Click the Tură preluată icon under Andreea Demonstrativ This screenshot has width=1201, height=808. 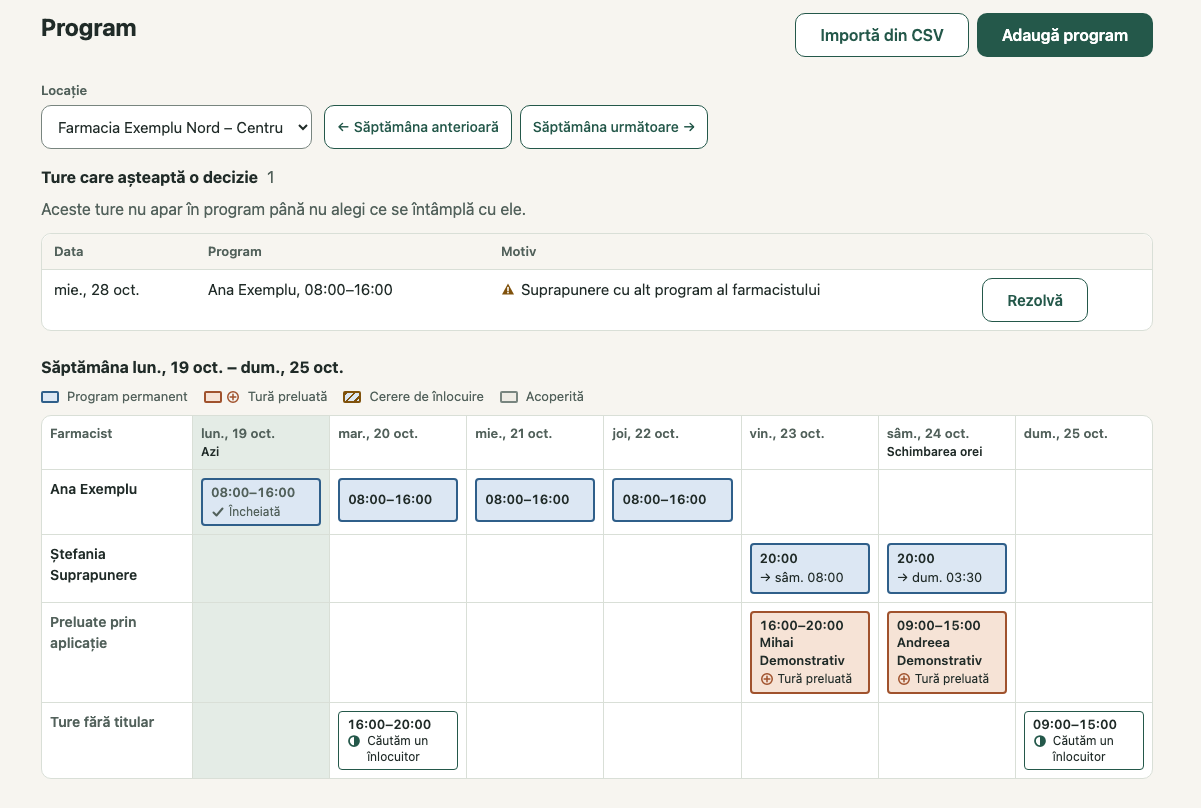[904, 678]
